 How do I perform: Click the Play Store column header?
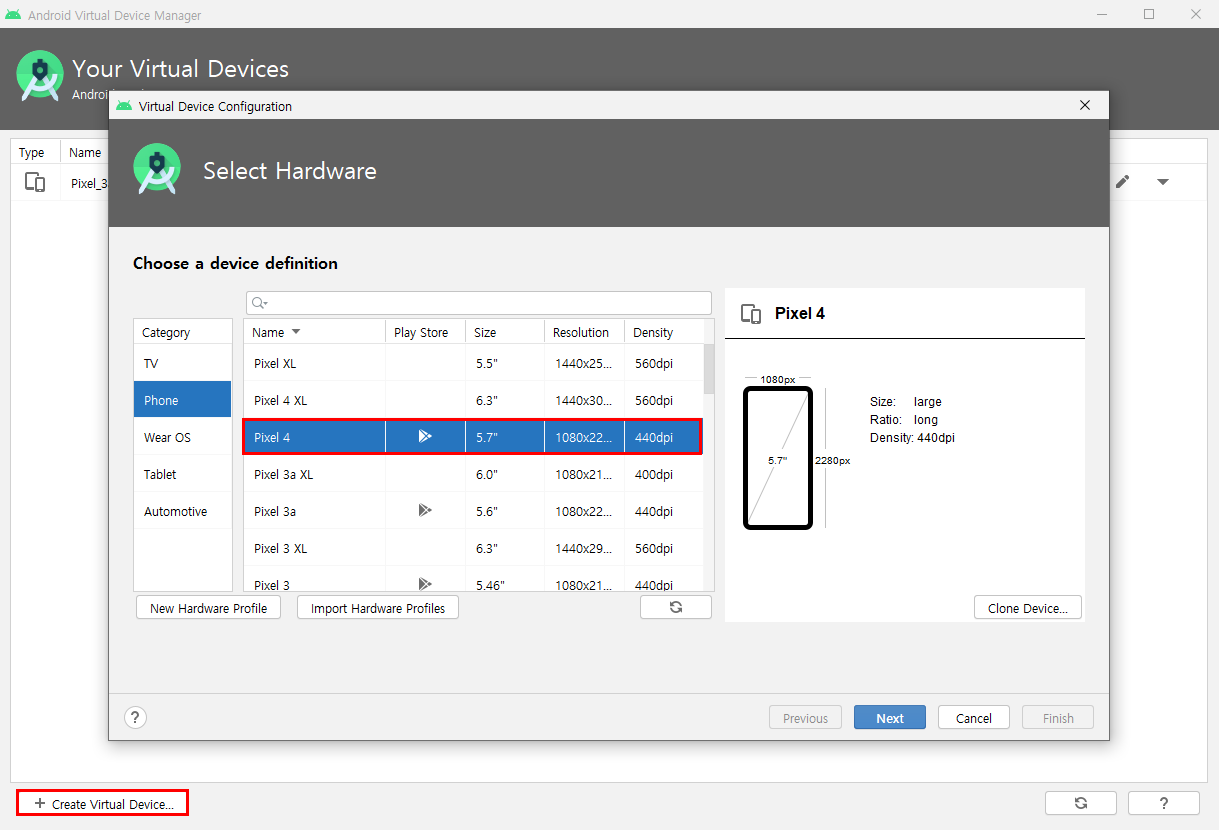[x=425, y=332]
